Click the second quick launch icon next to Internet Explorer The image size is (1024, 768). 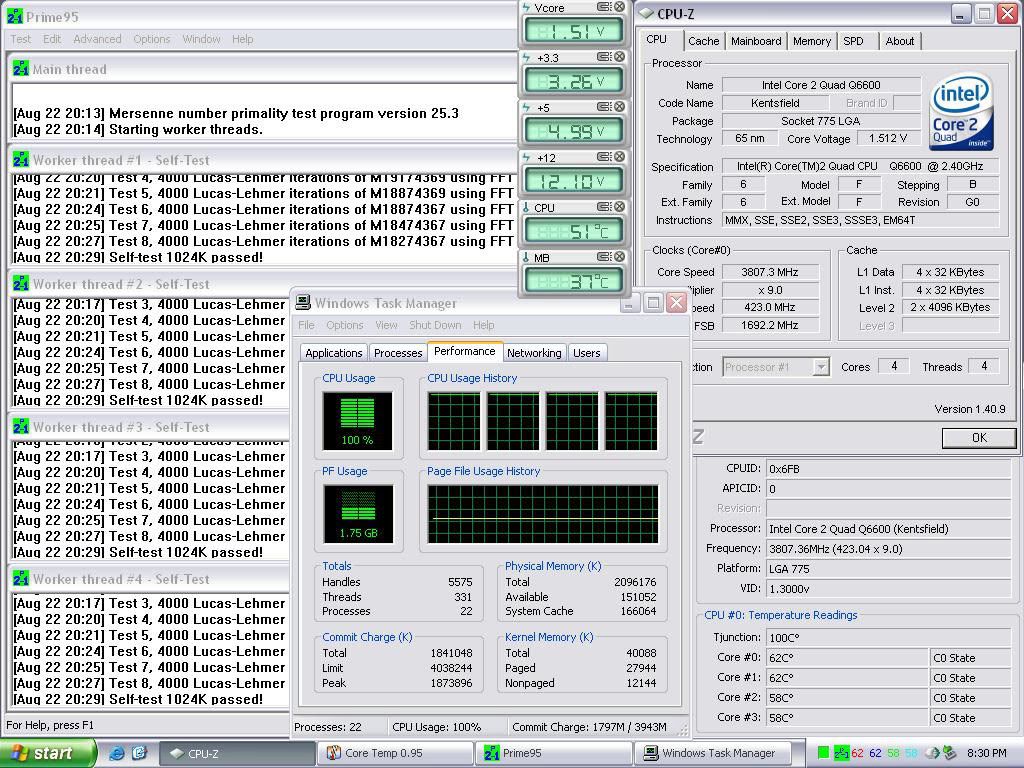pyautogui.click(x=139, y=753)
